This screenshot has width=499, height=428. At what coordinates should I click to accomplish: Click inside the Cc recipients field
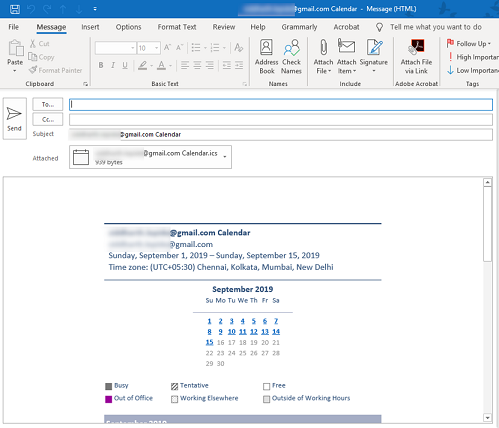(x=281, y=120)
